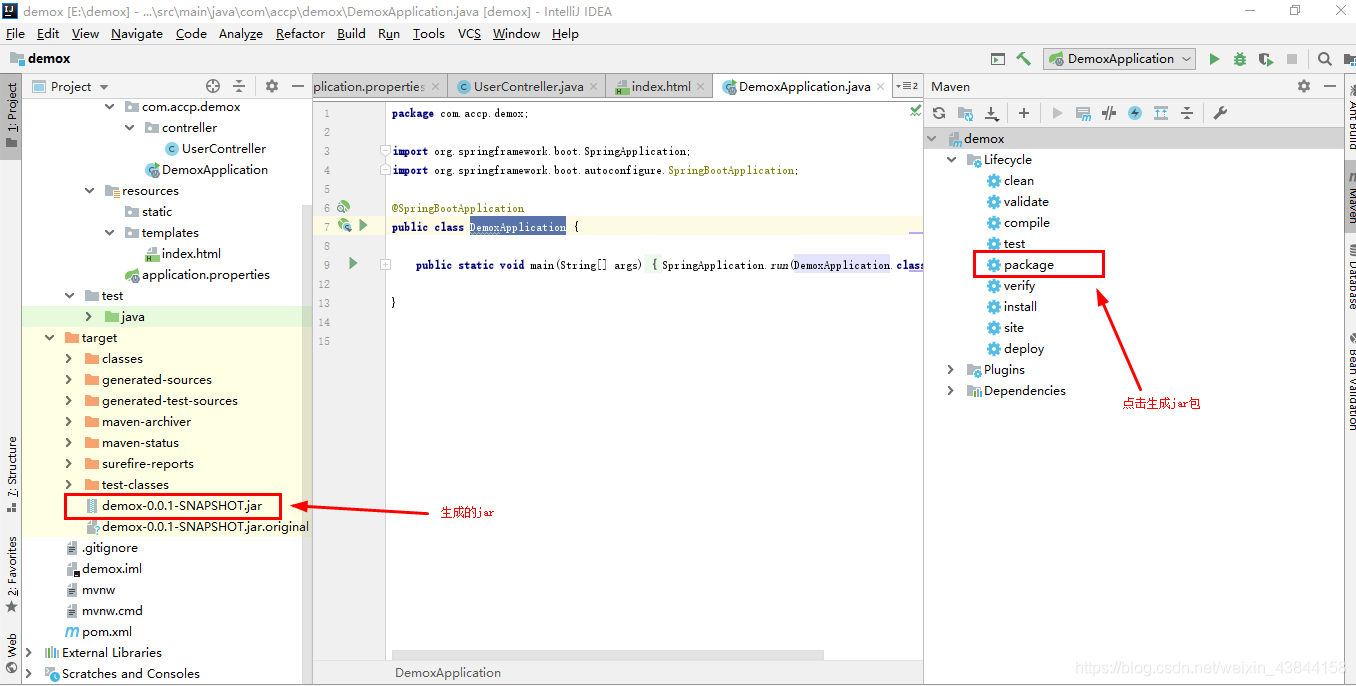Open the 2: Favorites side tab

(x=12, y=573)
